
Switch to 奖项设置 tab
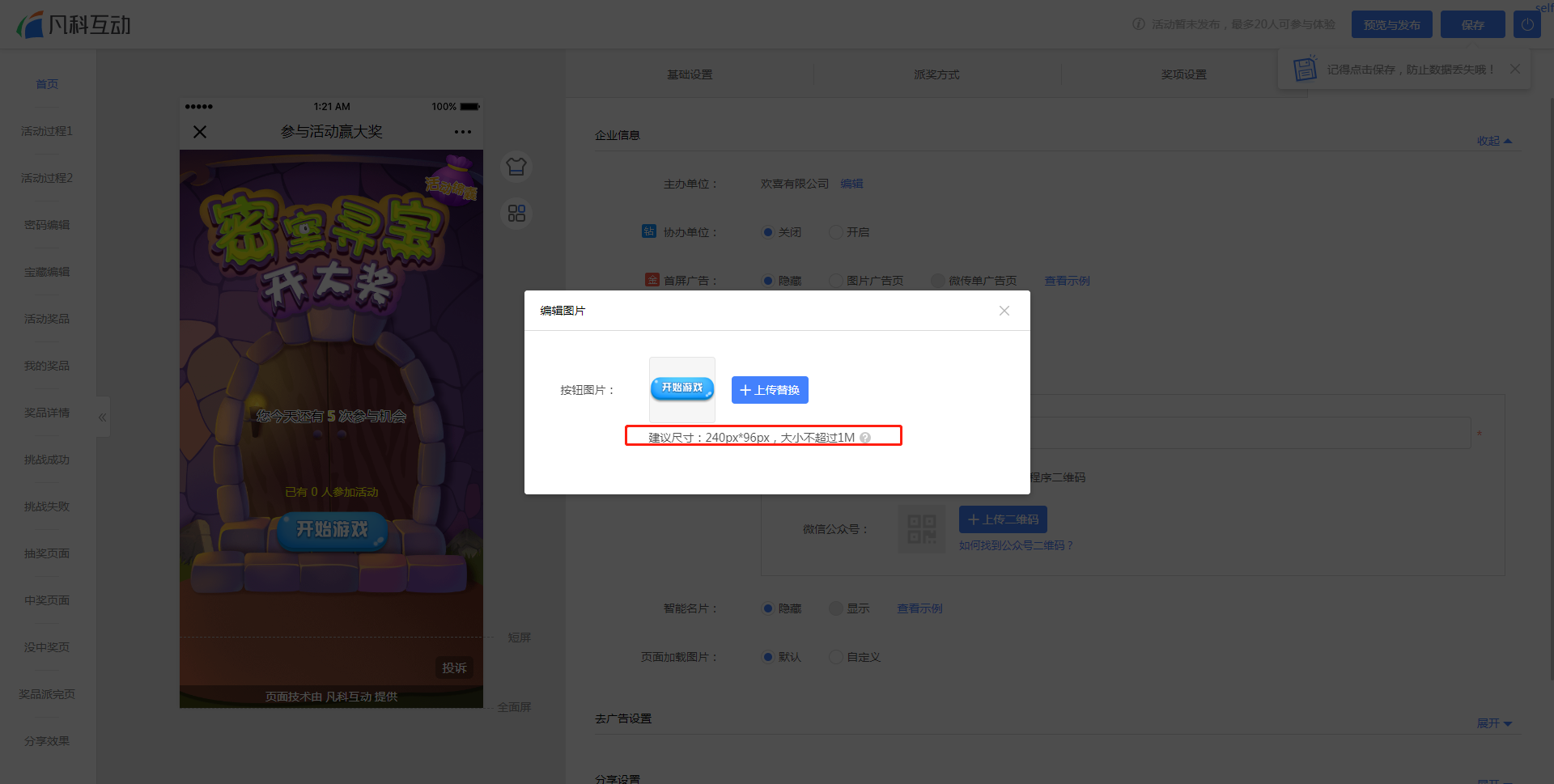coord(1183,74)
